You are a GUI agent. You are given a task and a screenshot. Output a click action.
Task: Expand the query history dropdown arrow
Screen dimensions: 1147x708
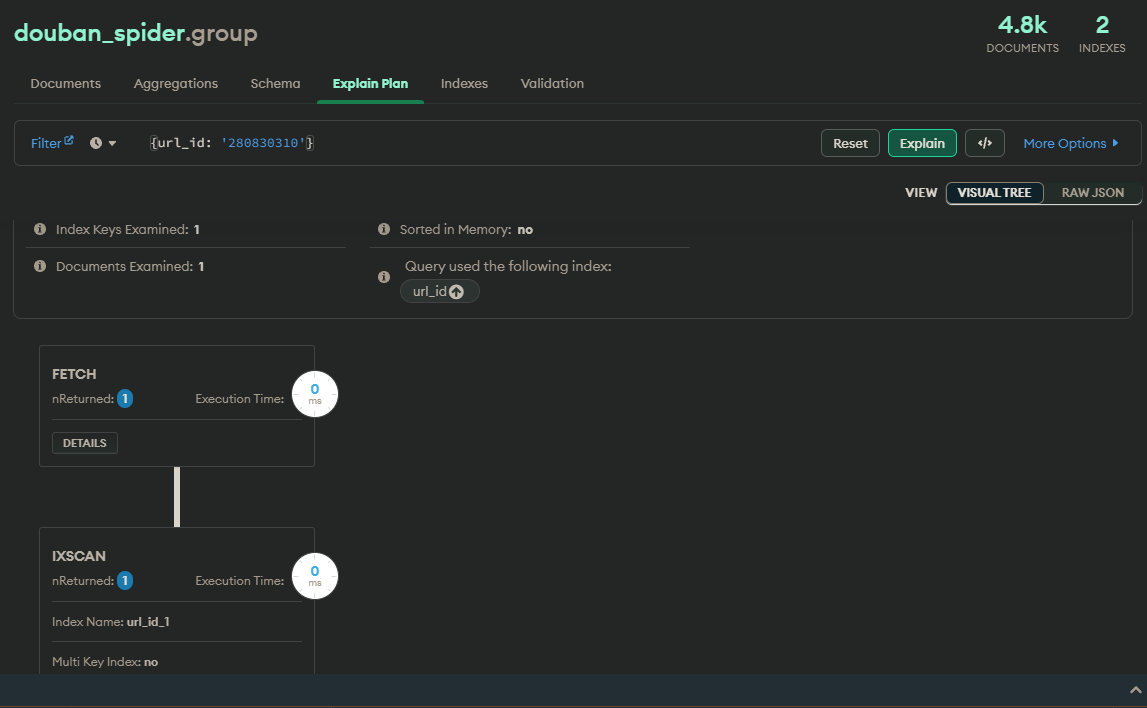(x=113, y=143)
